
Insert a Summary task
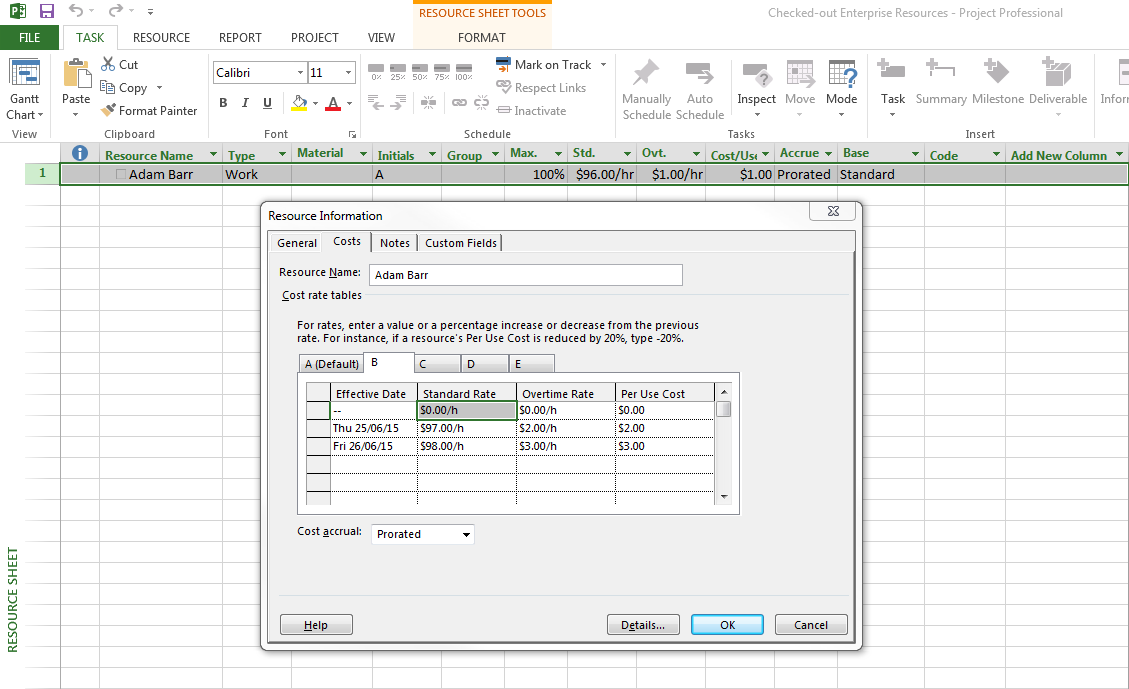coord(941,81)
